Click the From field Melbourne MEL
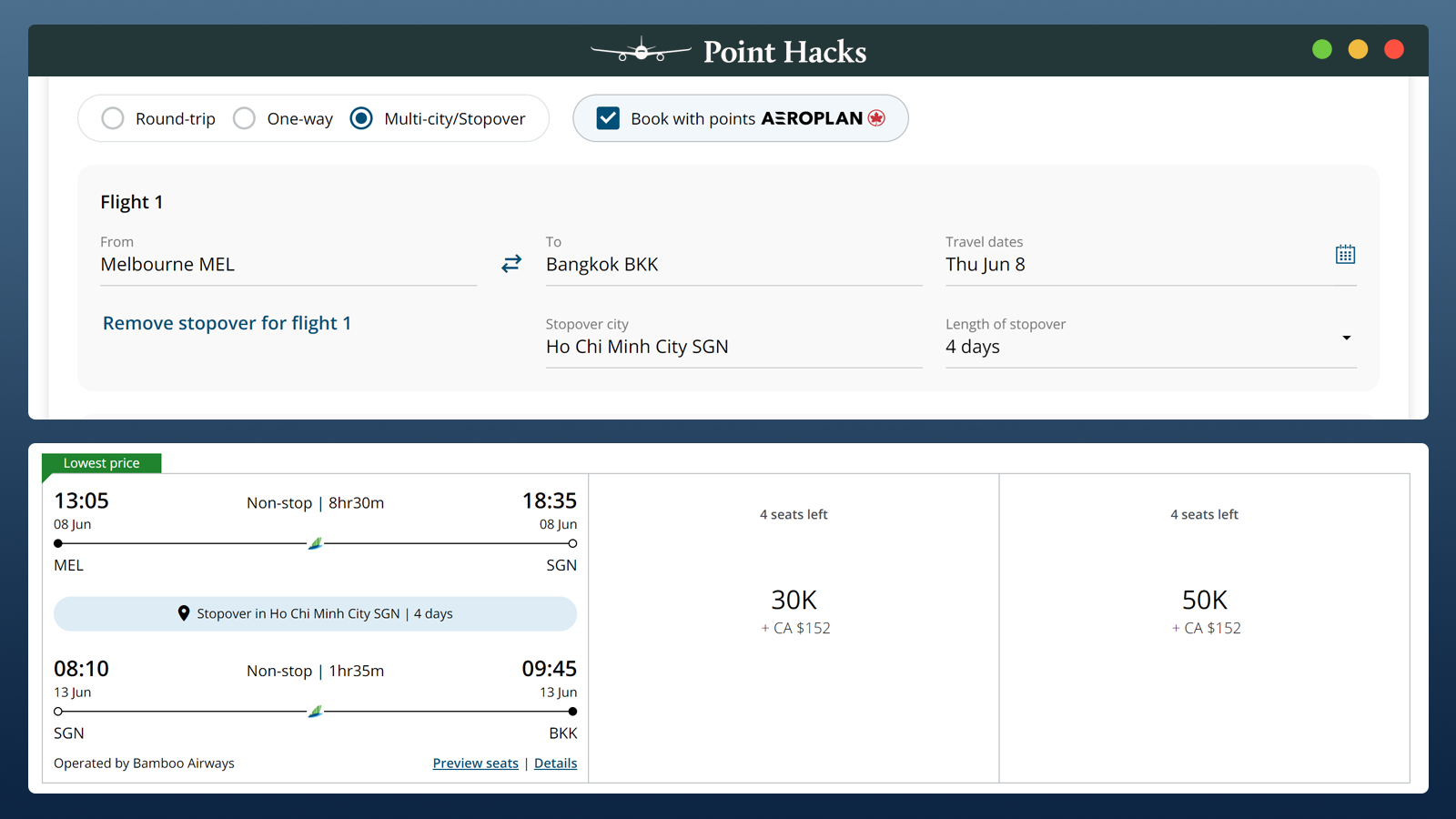Screen dimensions: 1456x819 click(288, 259)
